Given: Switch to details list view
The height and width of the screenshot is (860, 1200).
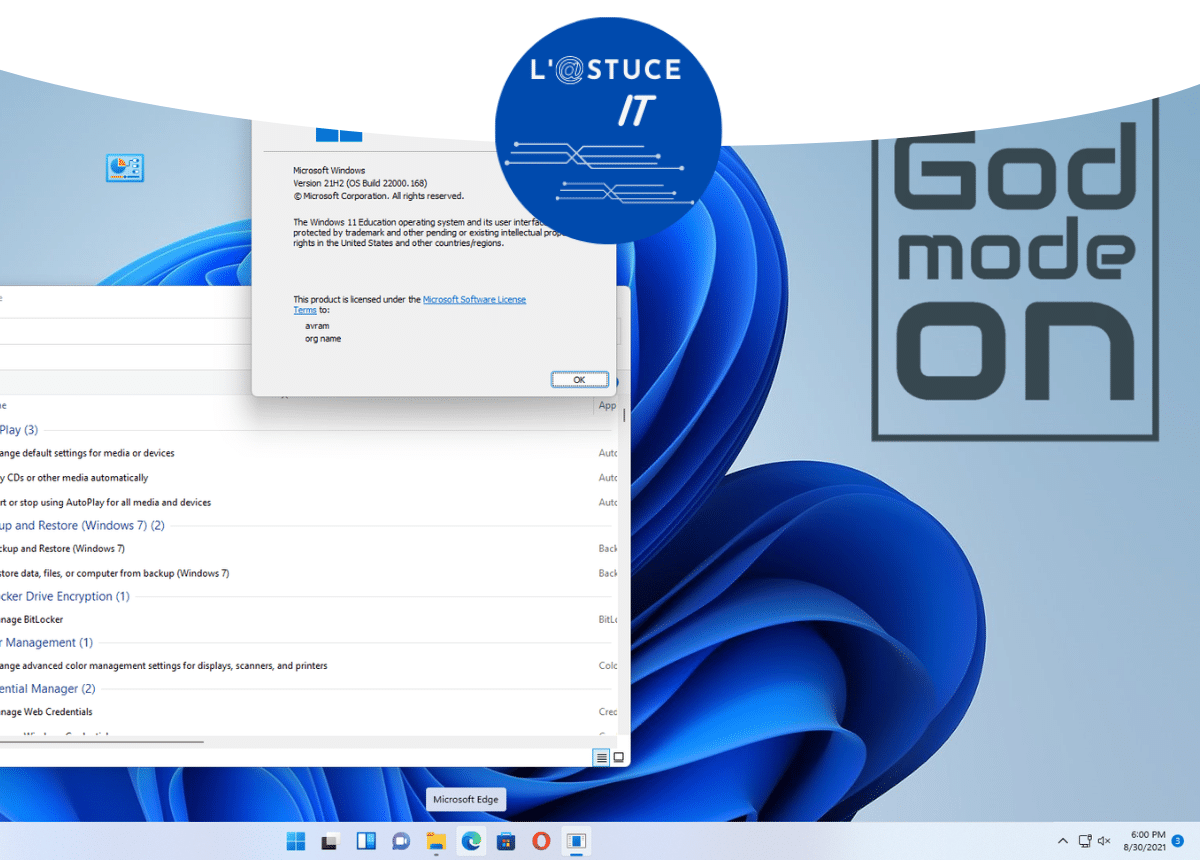Looking at the screenshot, I should pyautogui.click(x=601, y=757).
